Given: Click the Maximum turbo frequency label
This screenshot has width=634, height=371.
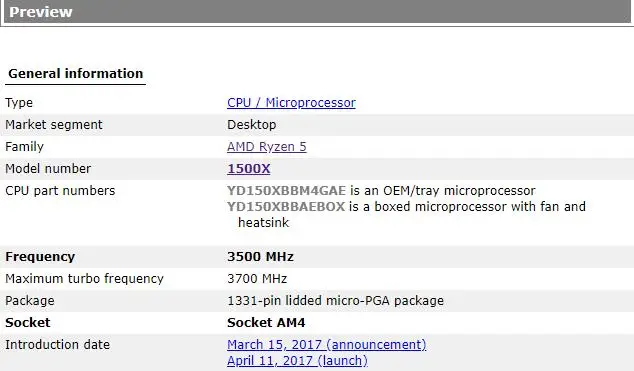Looking at the screenshot, I should pos(85,279).
